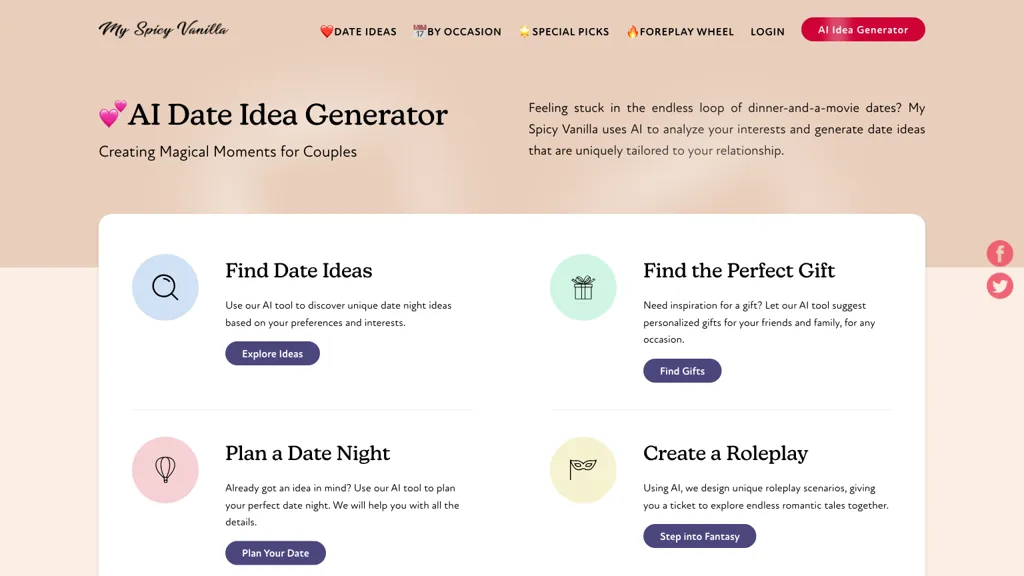
Task: Share the page on Twitter
Action: point(1000,286)
